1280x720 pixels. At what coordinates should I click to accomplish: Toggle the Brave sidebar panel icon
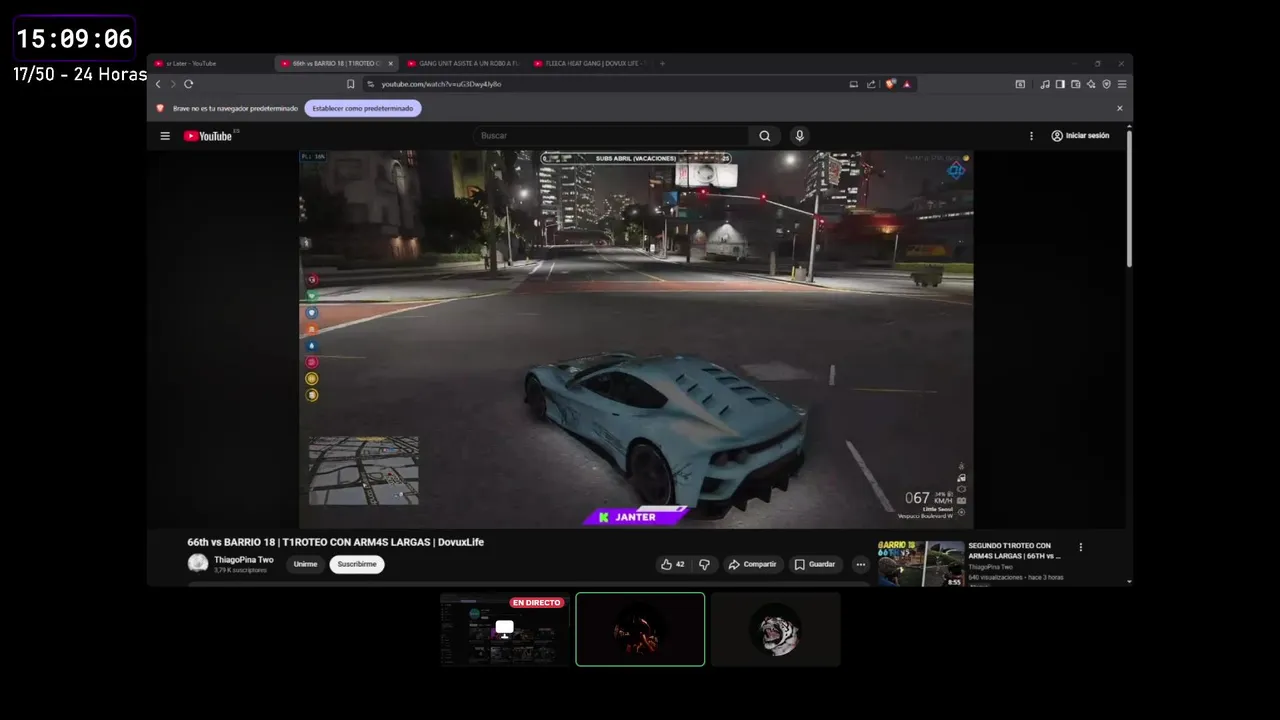(x=1061, y=84)
